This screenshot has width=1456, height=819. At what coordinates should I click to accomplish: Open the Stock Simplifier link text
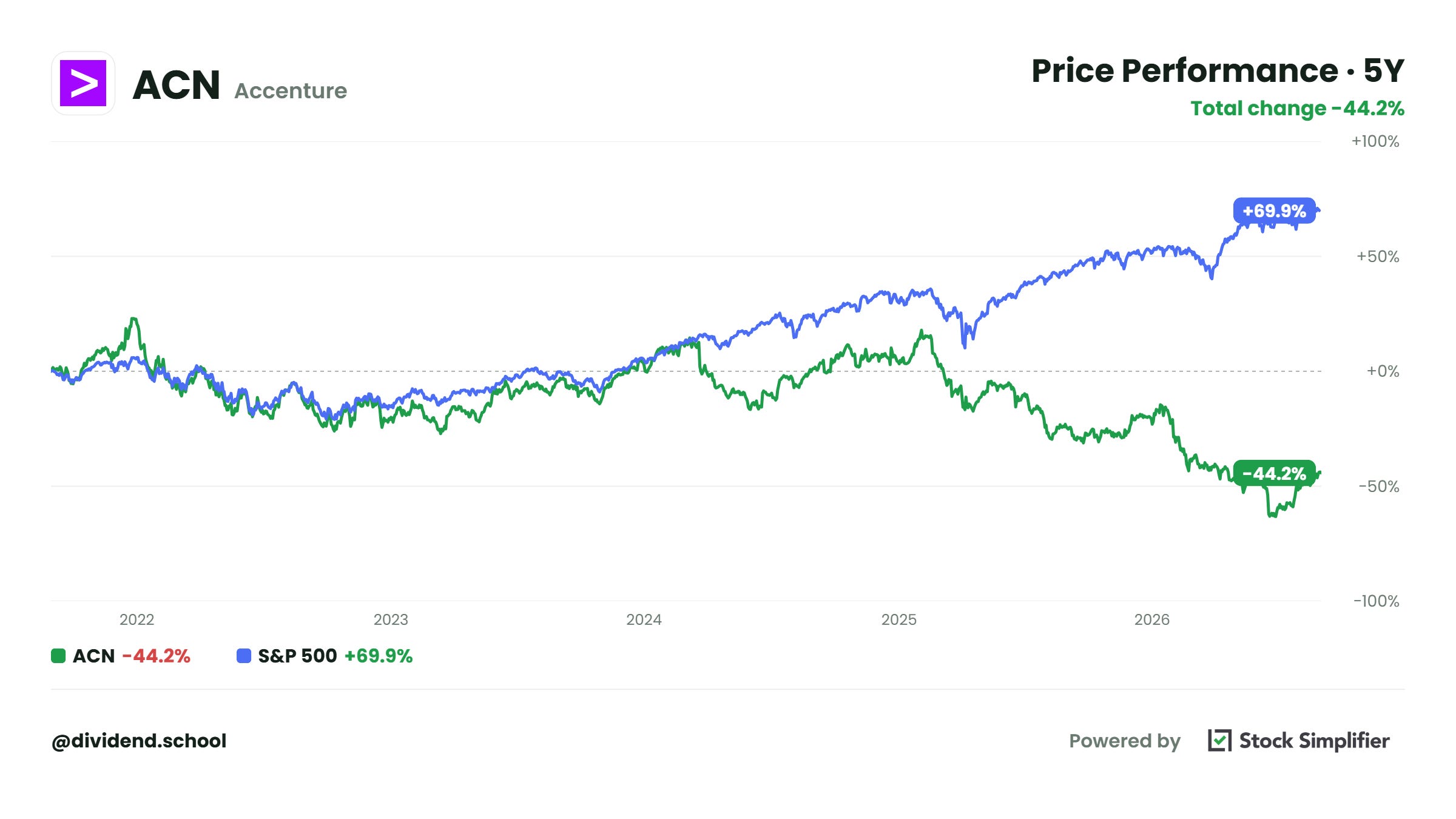pyautogui.click(x=1314, y=741)
